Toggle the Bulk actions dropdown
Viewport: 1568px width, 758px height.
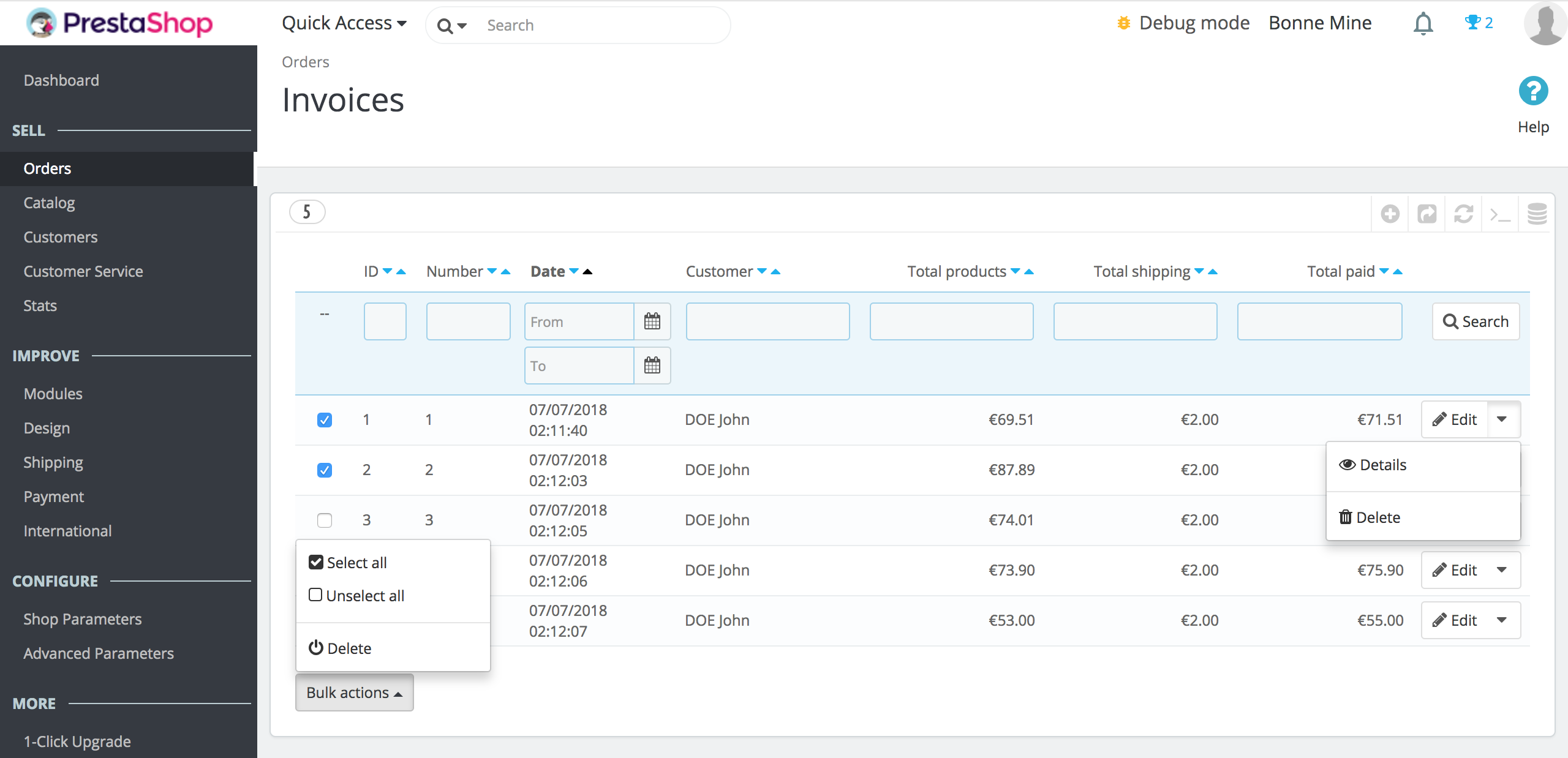click(x=354, y=692)
